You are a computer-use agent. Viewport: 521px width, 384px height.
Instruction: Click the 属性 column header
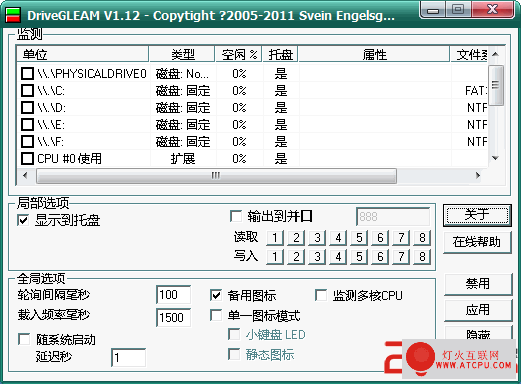pyautogui.click(x=374, y=54)
